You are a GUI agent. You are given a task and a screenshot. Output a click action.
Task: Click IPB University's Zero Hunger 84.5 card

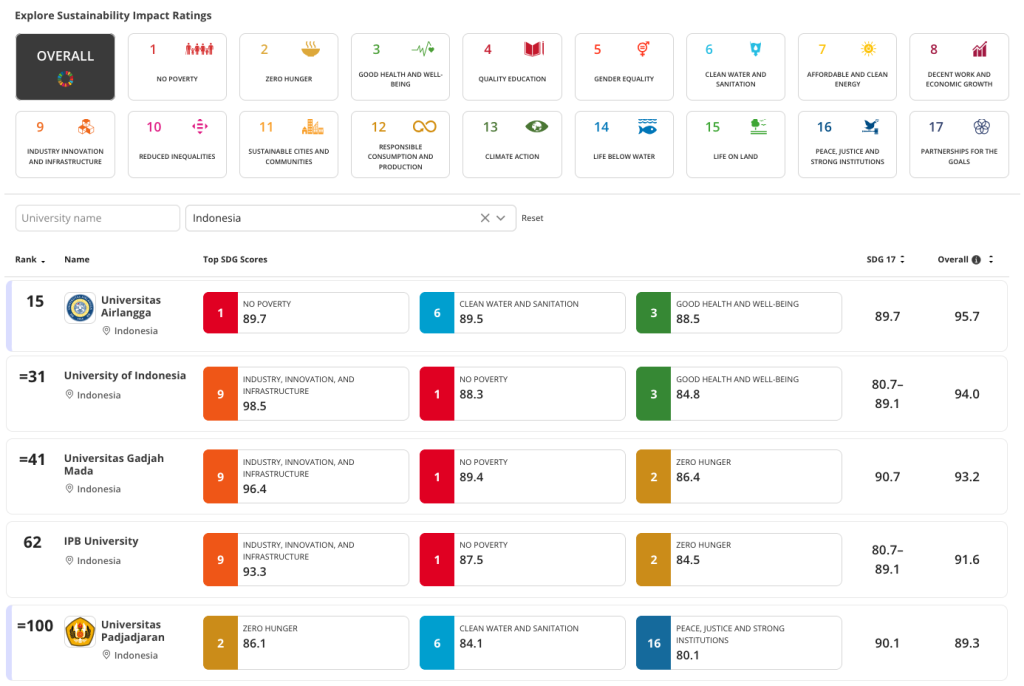pos(739,559)
